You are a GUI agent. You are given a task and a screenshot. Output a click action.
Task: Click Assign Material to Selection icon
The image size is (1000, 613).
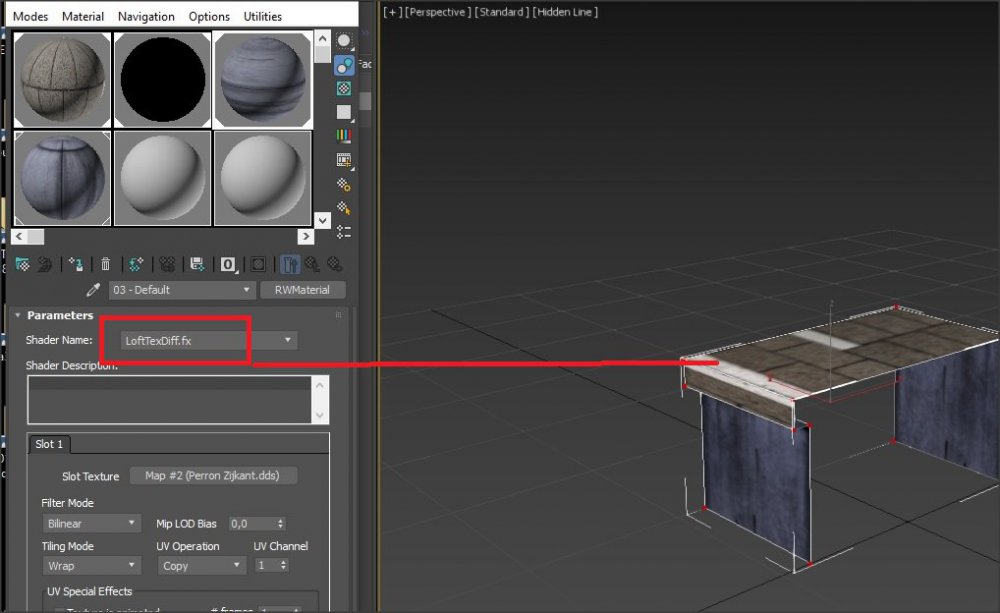pos(75,264)
